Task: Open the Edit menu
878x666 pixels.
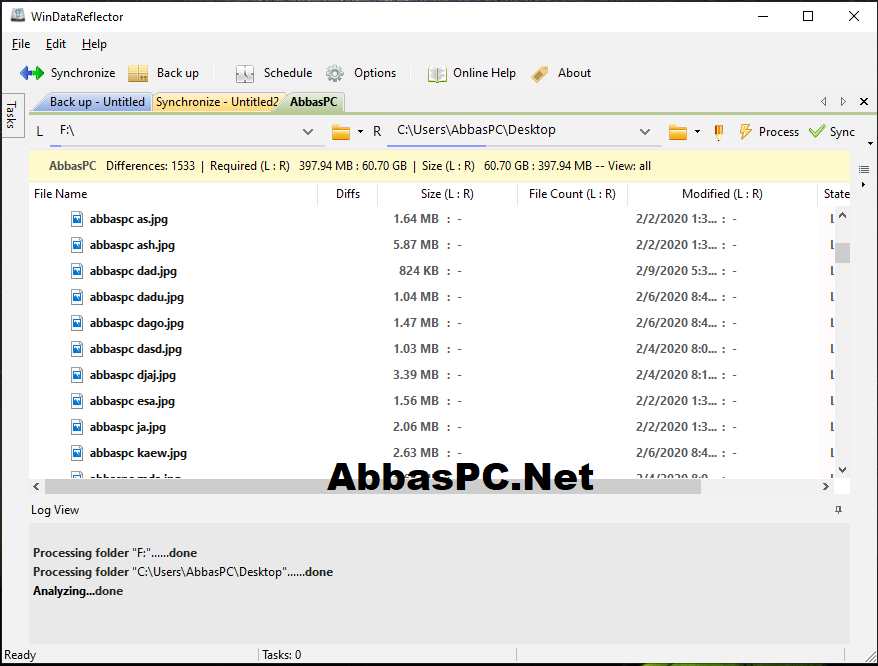Action: click(55, 44)
